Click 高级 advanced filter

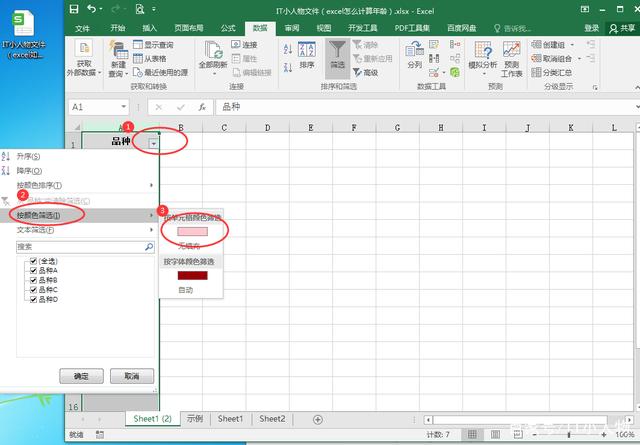tap(366, 72)
